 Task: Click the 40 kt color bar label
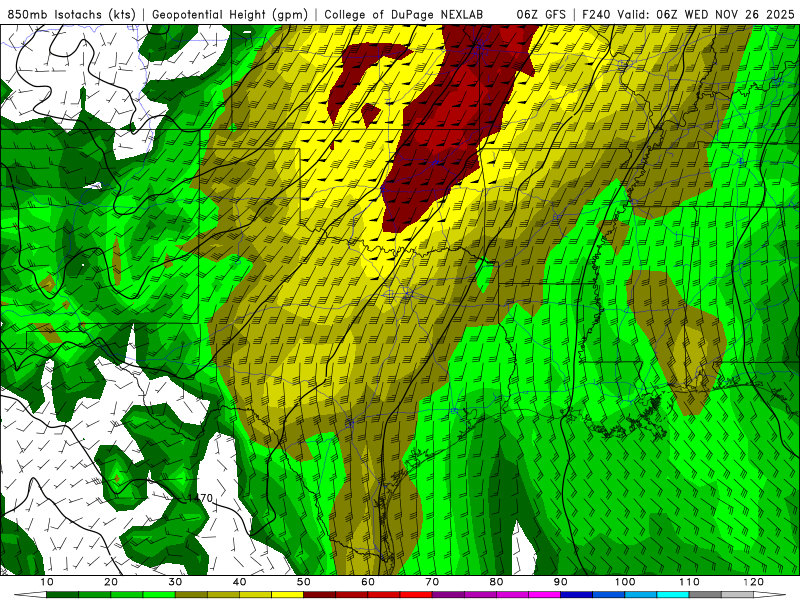tap(239, 582)
